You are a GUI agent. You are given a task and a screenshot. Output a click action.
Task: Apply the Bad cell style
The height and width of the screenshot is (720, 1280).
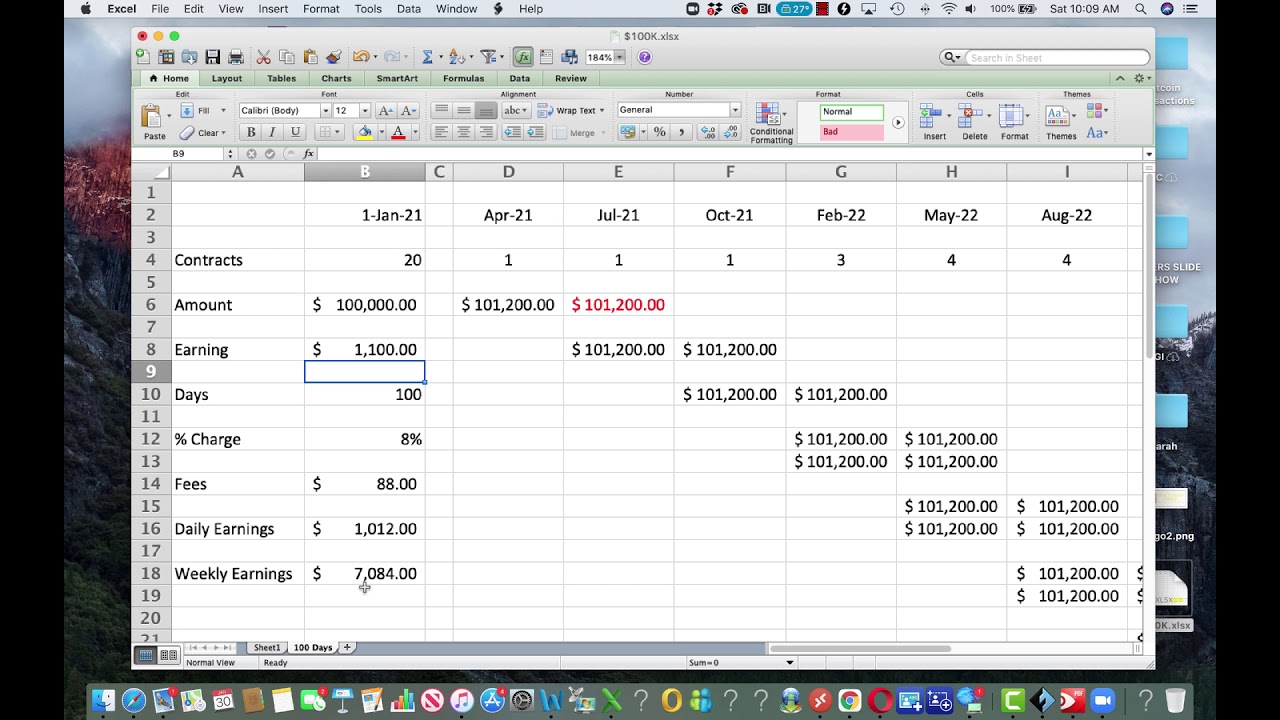point(852,132)
